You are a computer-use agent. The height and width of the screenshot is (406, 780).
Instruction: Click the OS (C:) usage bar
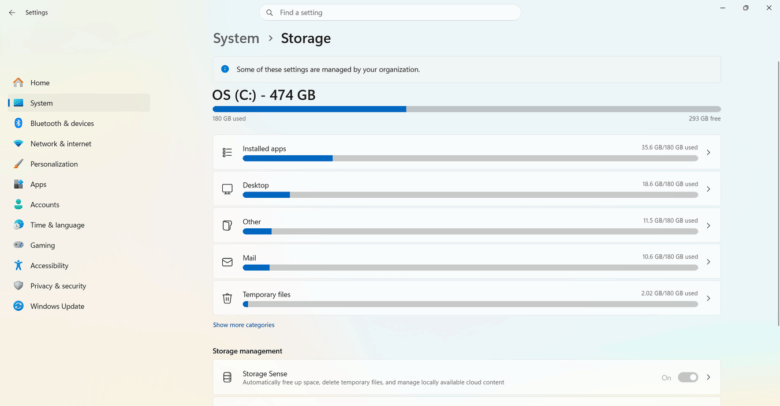coord(467,109)
